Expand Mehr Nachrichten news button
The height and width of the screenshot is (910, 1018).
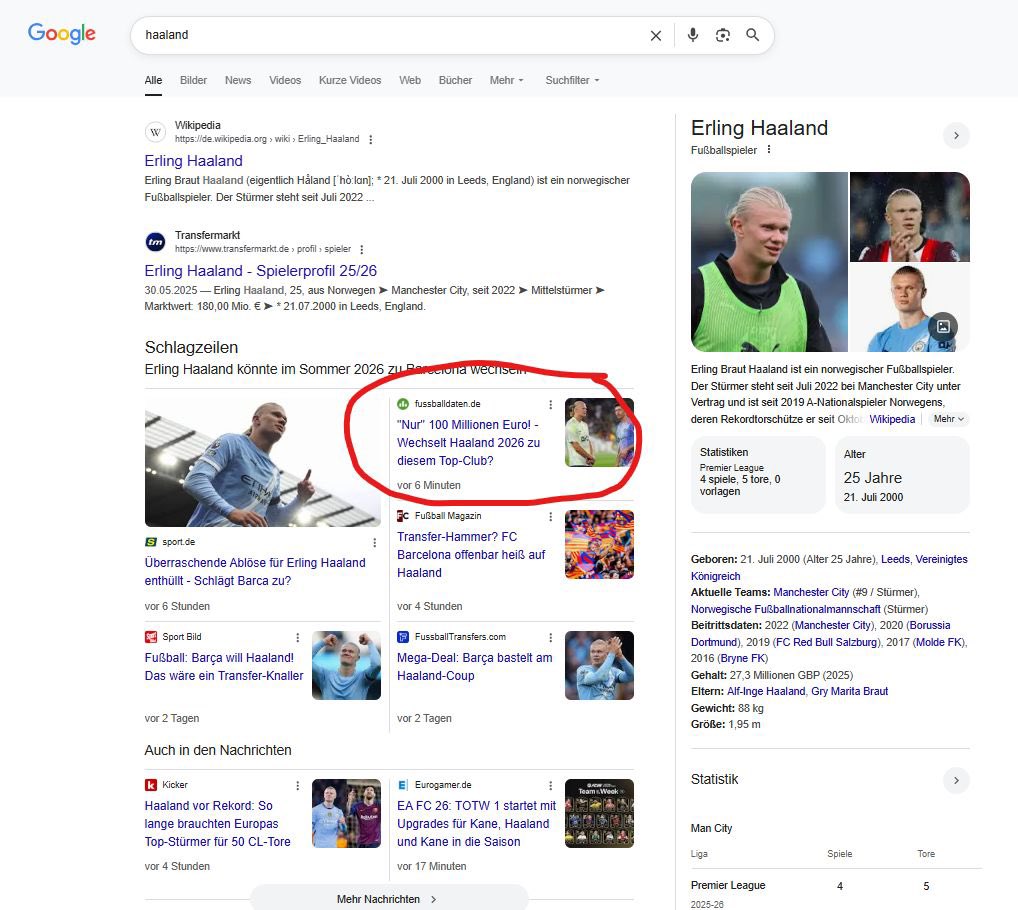pyautogui.click(x=389, y=899)
